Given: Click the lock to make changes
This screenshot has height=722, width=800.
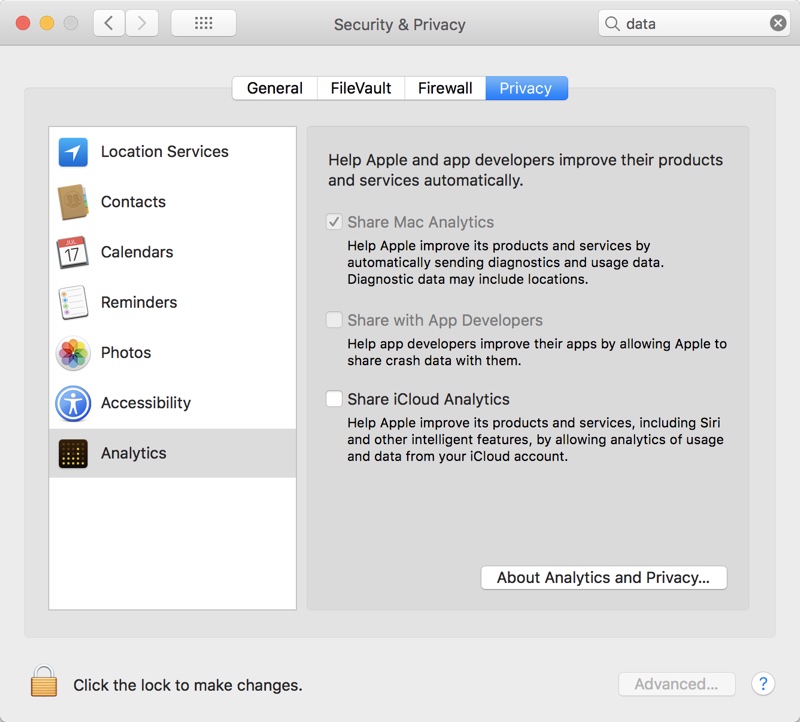Looking at the screenshot, I should coord(44,683).
